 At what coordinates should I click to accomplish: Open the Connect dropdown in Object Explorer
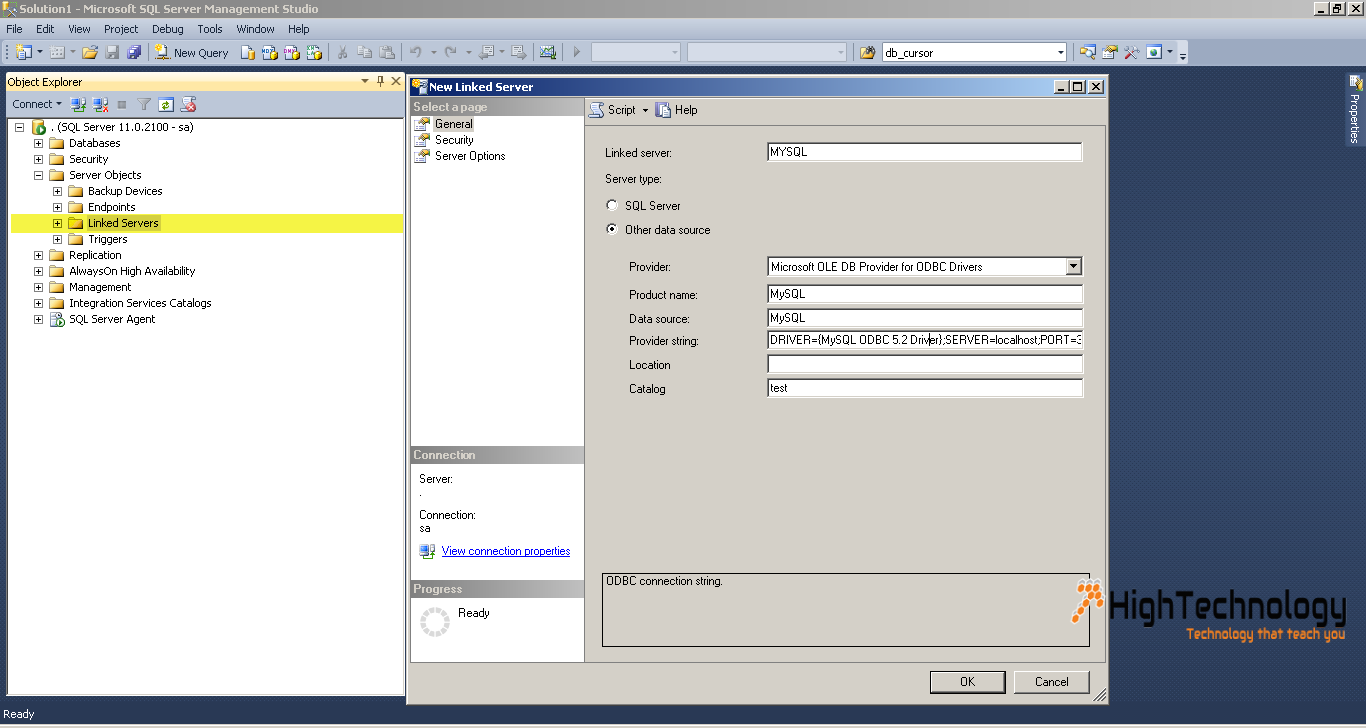[37, 104]
